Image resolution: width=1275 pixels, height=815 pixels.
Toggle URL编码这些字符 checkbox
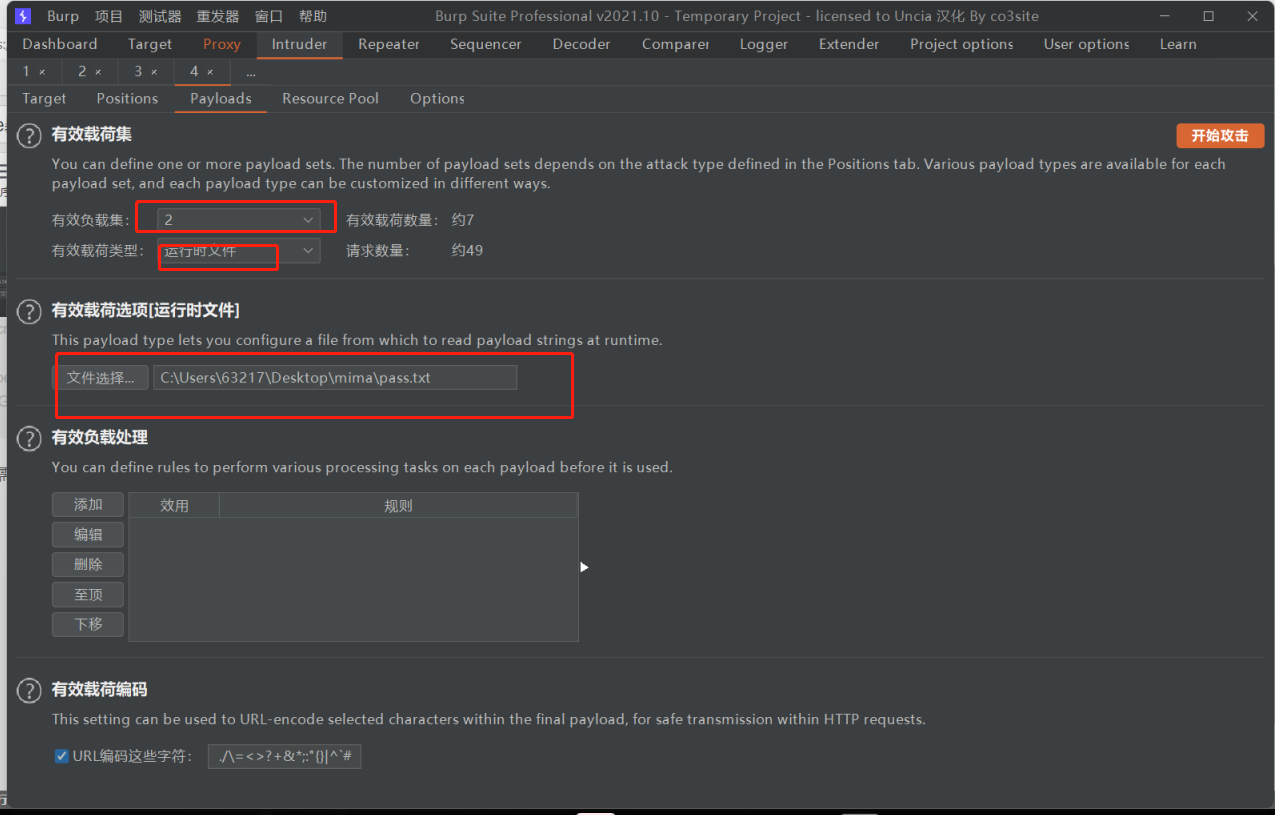tap(62, 756)
